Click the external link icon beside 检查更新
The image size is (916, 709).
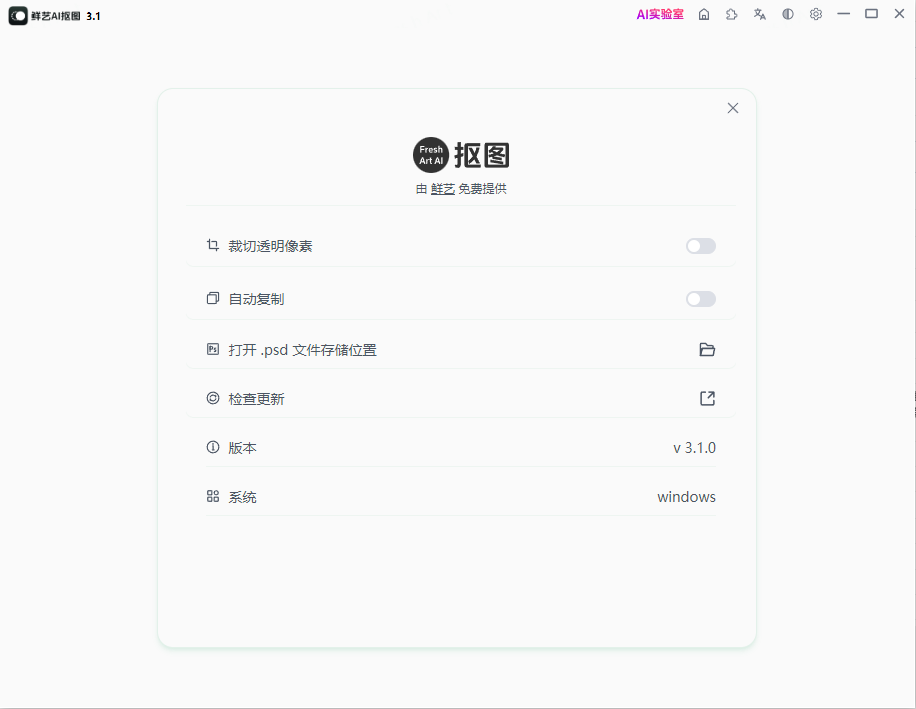tap(707, 398)
